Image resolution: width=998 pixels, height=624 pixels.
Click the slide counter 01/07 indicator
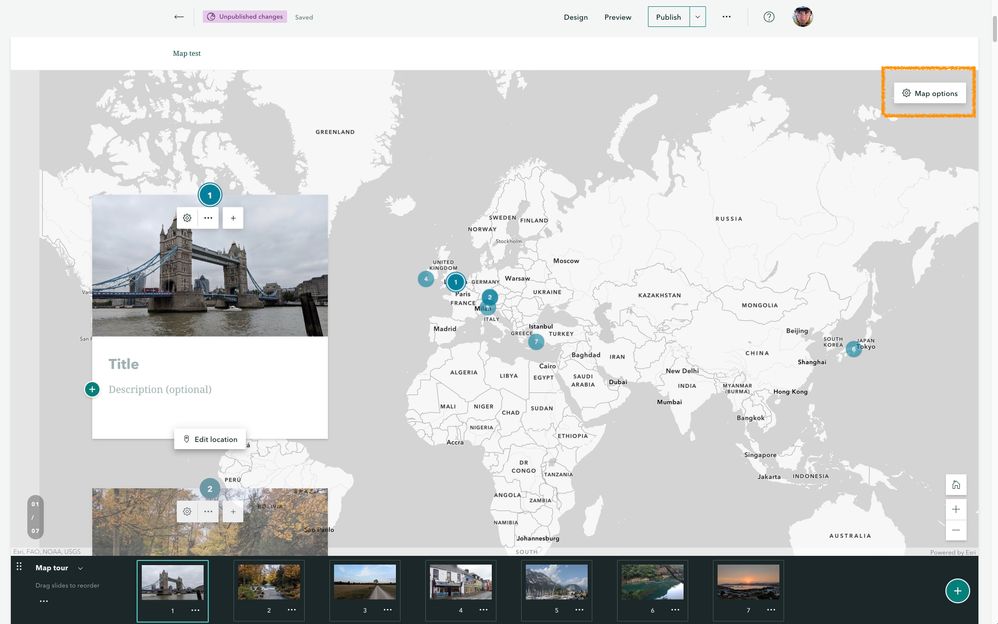coord(36,517)
